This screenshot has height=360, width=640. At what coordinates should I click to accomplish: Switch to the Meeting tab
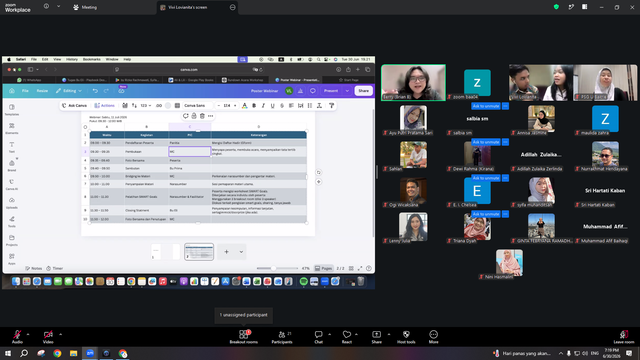pos(85,7)
